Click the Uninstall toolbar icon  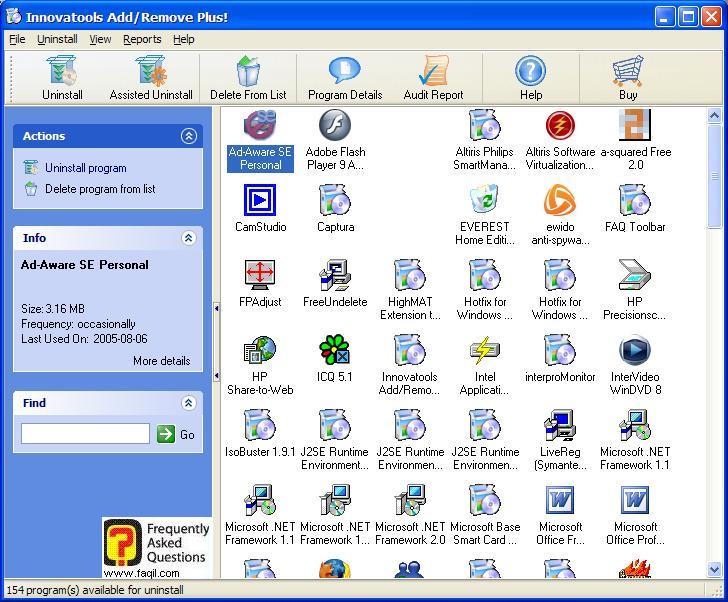[62, 71]
